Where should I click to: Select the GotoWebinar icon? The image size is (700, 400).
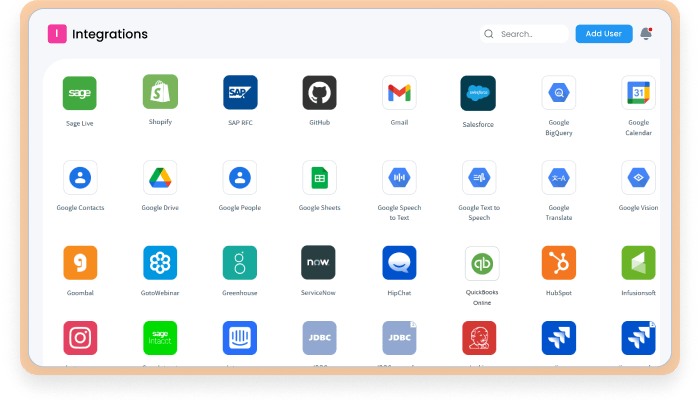click(x=160, y=262)
